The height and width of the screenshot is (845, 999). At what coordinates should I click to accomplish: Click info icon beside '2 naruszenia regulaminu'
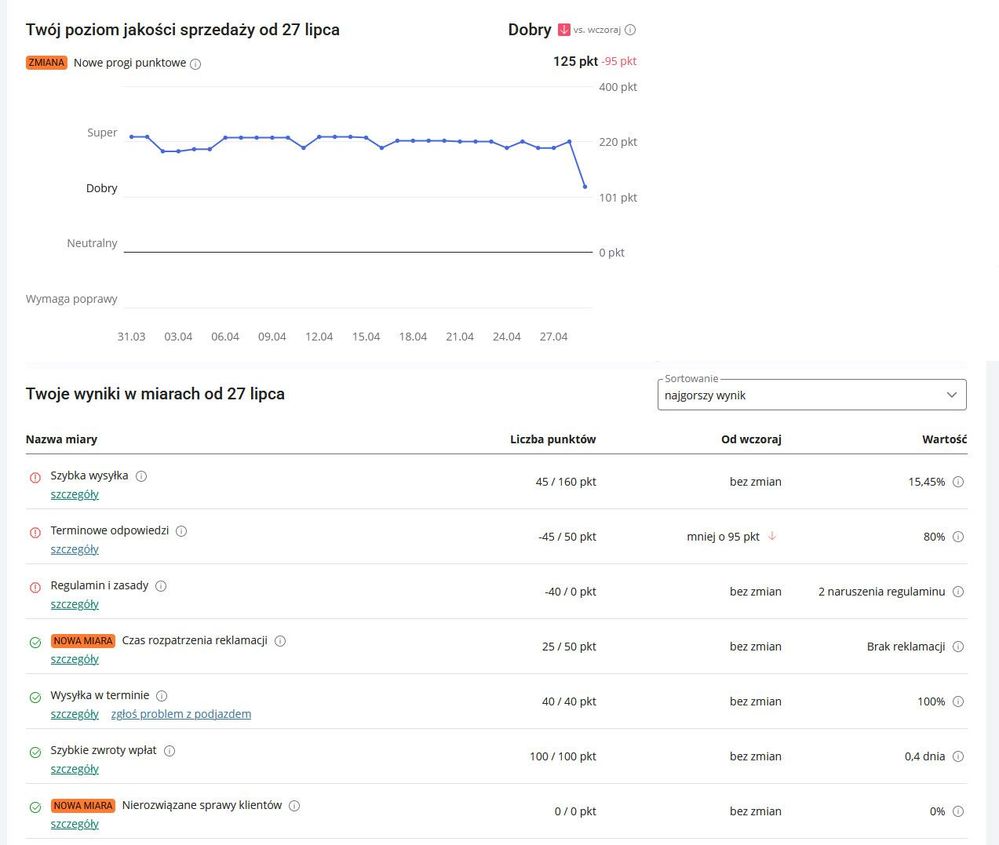pyautogui.click(x=958, y=591)
